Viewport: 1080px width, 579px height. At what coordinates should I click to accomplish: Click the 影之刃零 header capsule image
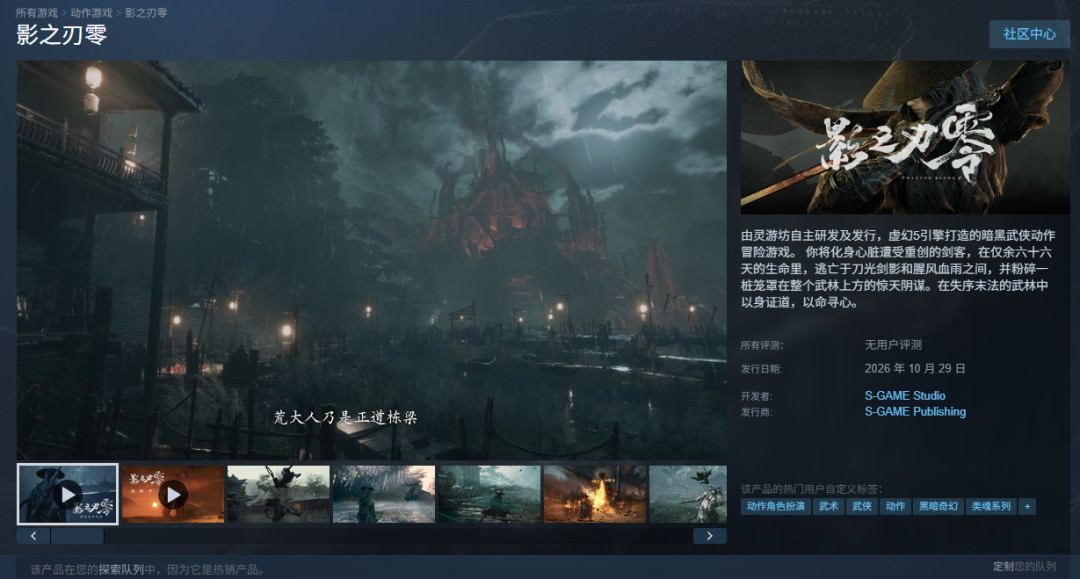905,137
